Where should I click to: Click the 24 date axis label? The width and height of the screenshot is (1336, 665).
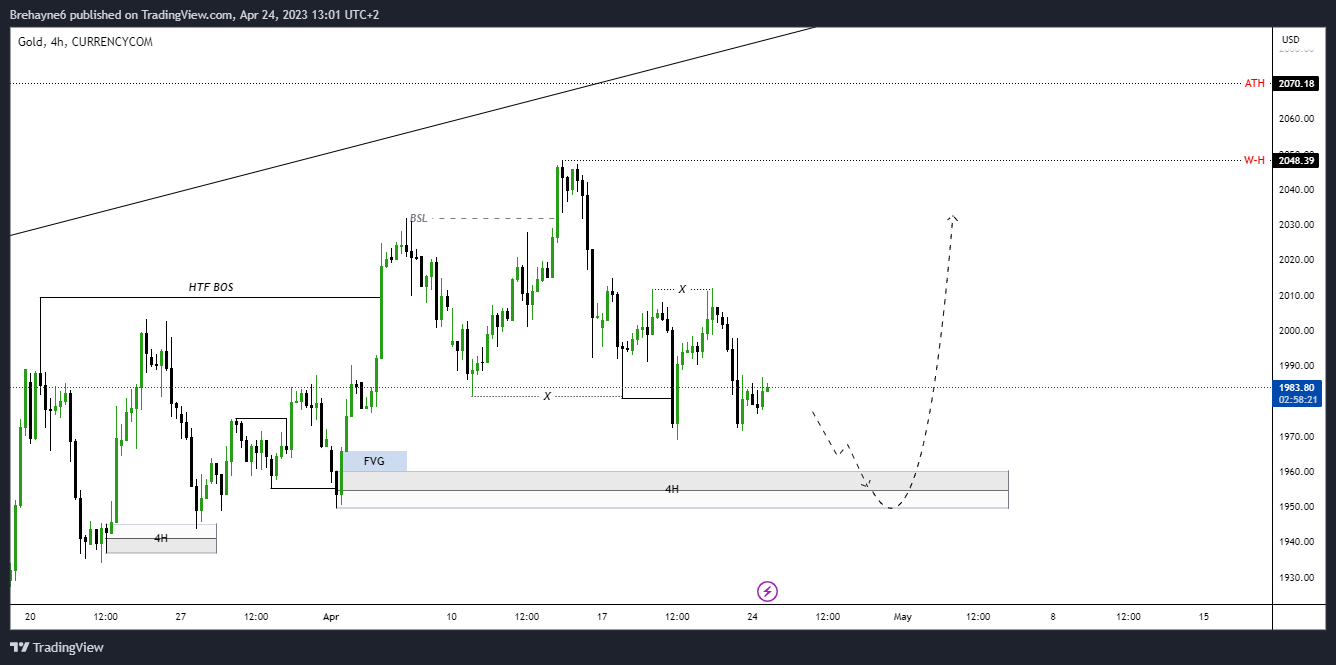coord(752,617)
